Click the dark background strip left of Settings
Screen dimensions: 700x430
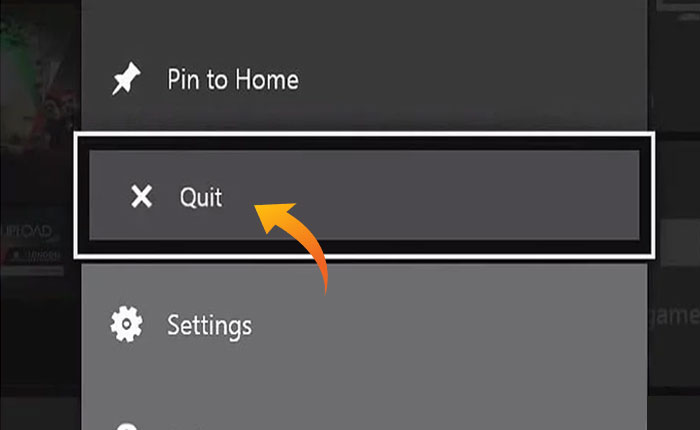[x=40, y=339]
